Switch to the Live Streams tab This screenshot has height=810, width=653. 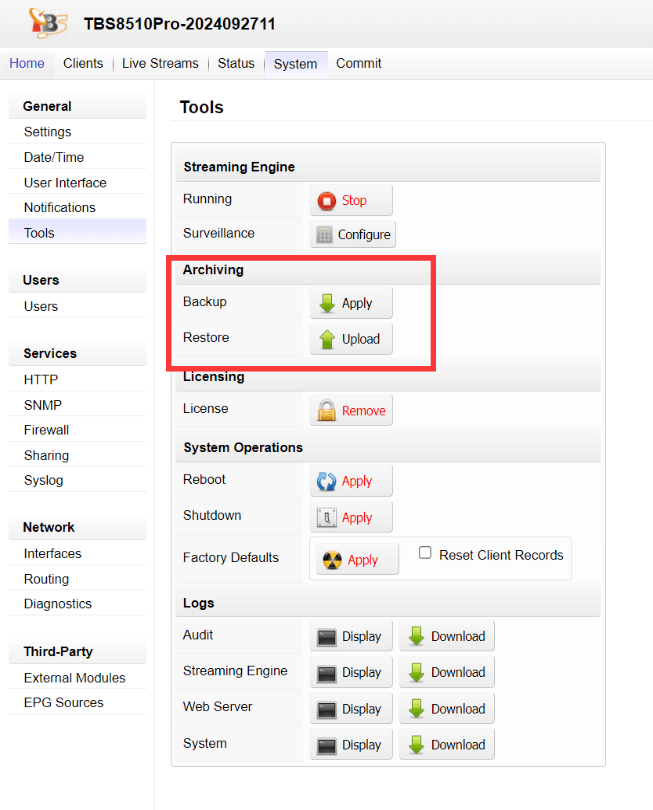tap(160, 63)
